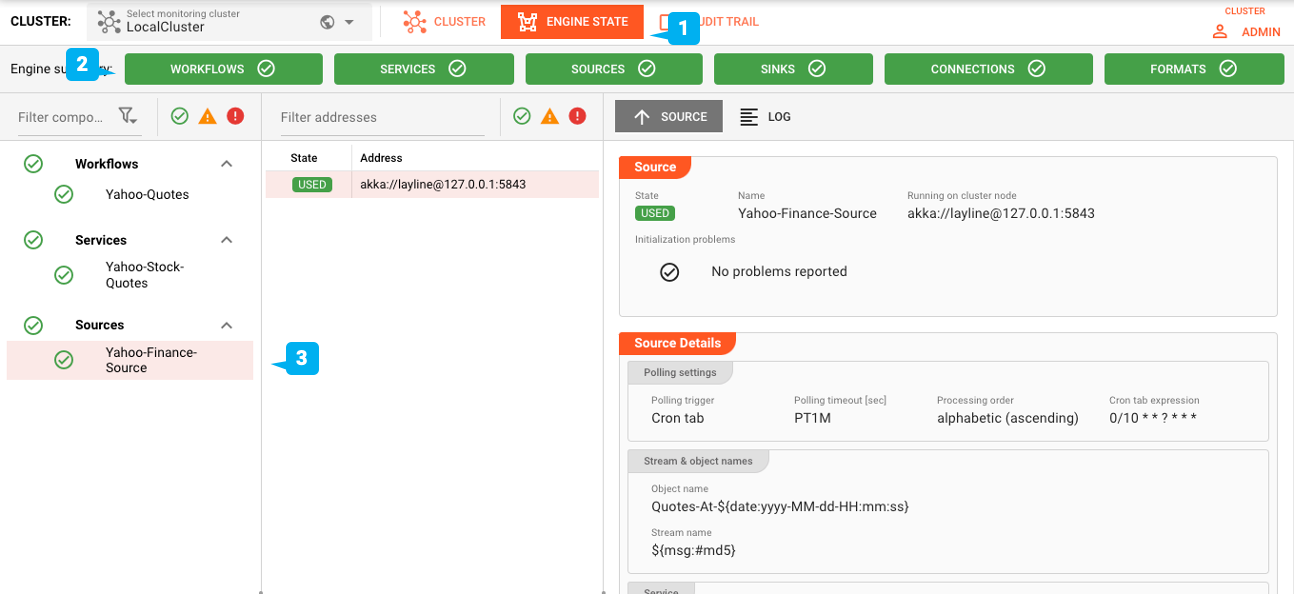Image resolution: width=1294 pixels, height=594 pixels.
Task: Click the admin user profile icon
Action: [x=1219, y=32]
